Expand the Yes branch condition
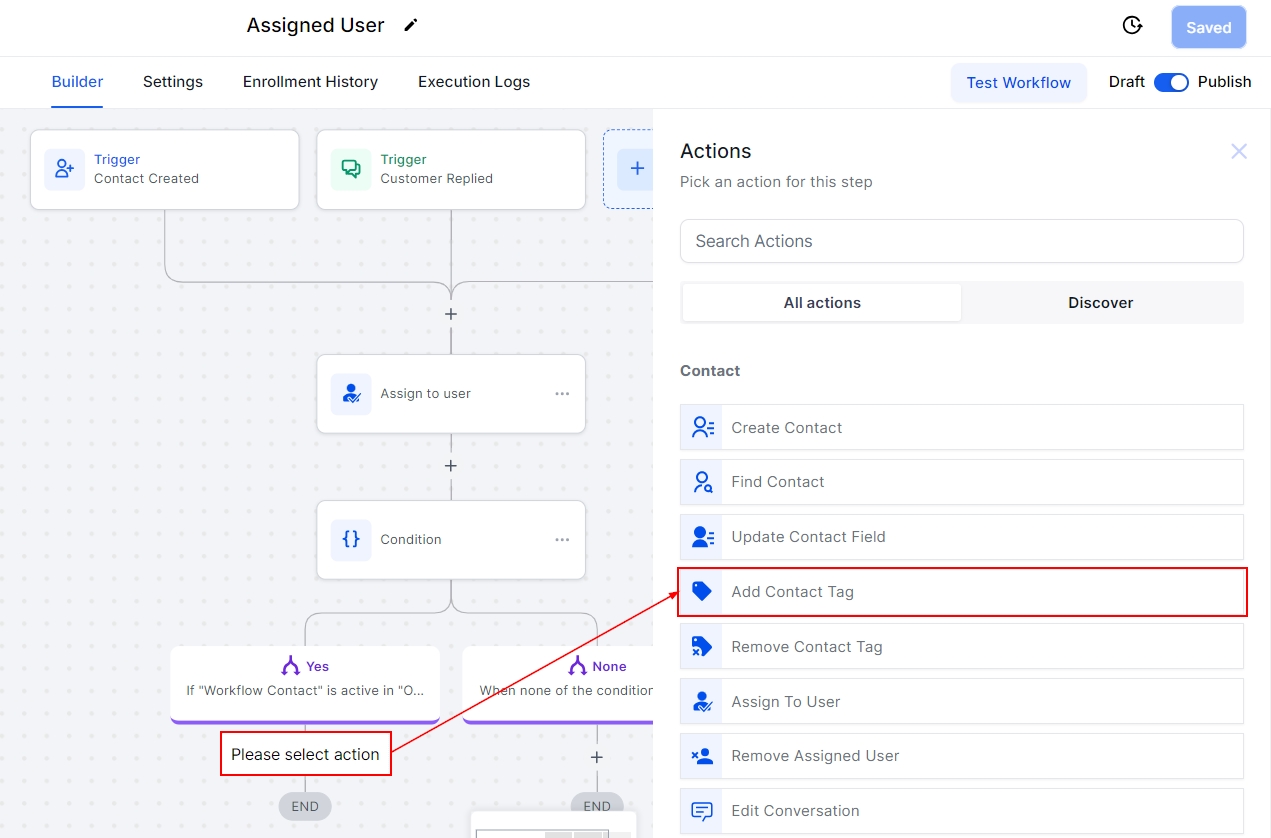This screenshot has width=1271, height=838. (x=305, y=679)
